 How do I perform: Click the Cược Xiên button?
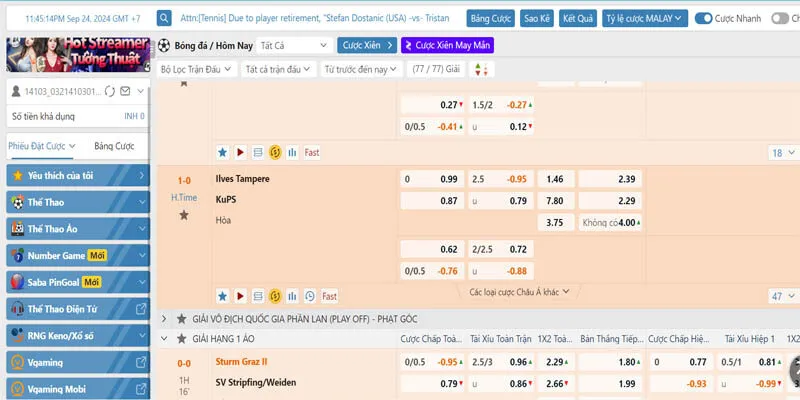point(365,45)
